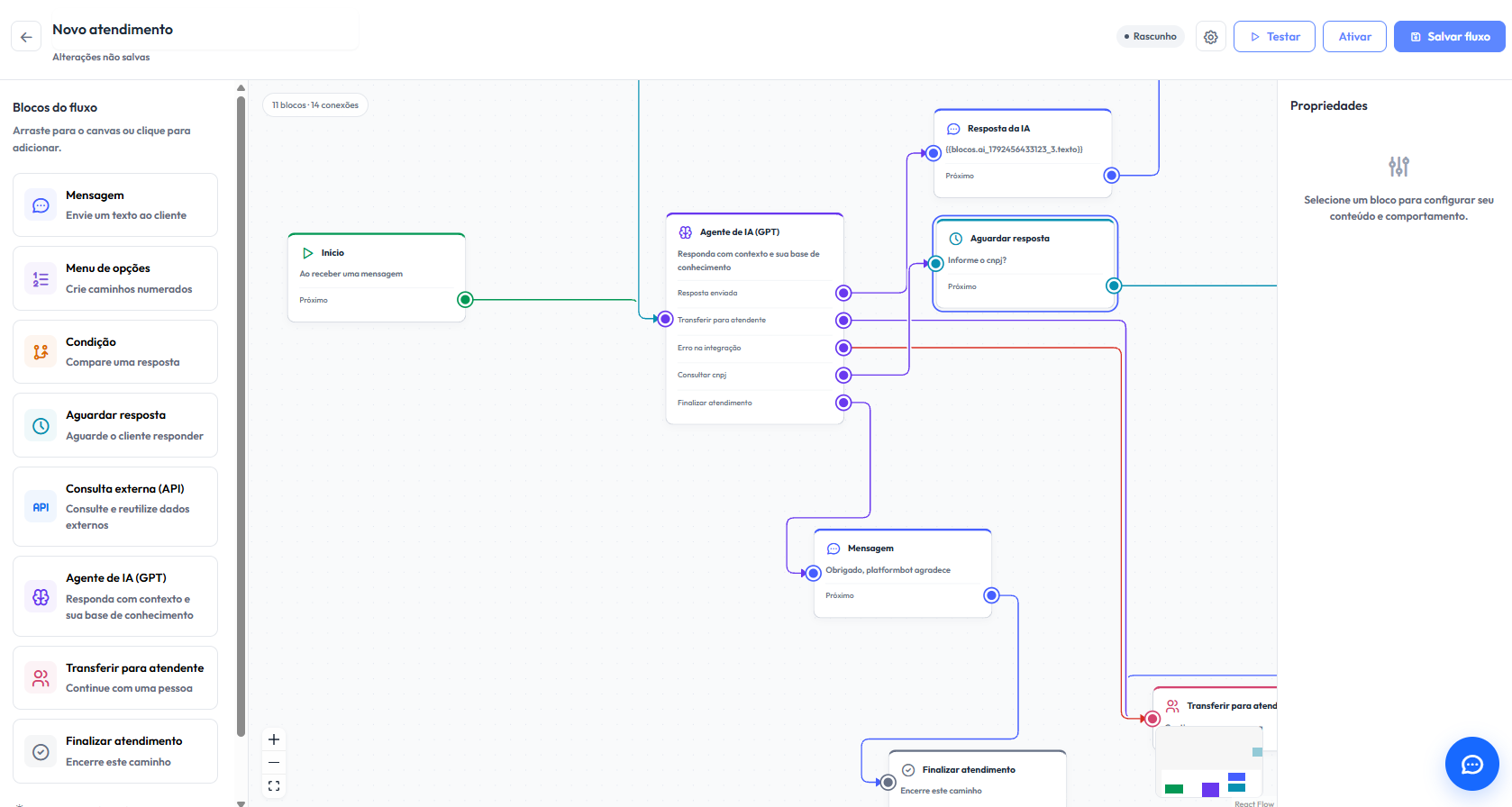Viewport: 1512px width, 807px height.
Task: Select the Resposta da IA node
Action: click(x=1023, y=153)
